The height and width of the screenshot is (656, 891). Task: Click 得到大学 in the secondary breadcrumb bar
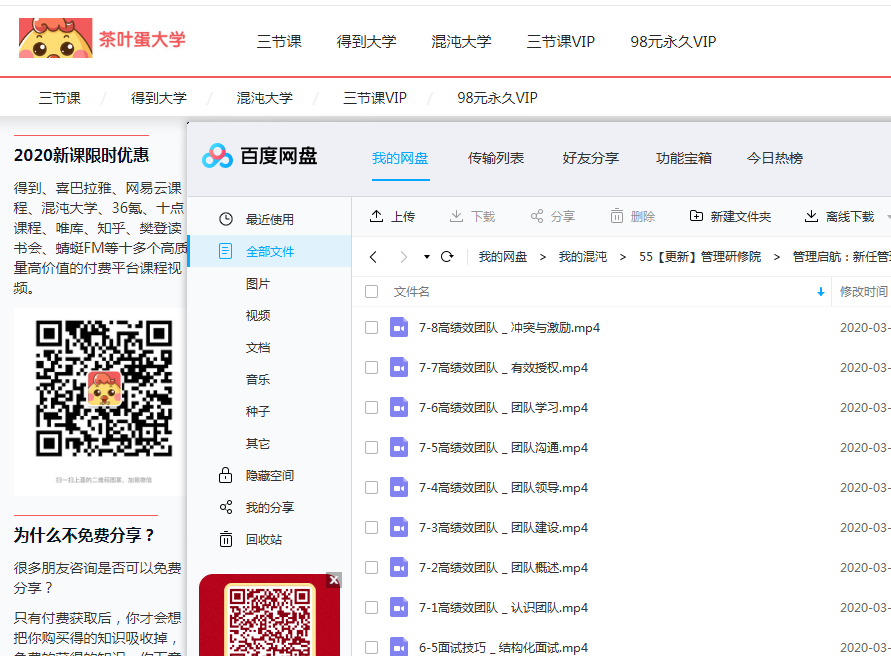click(159, 98)
